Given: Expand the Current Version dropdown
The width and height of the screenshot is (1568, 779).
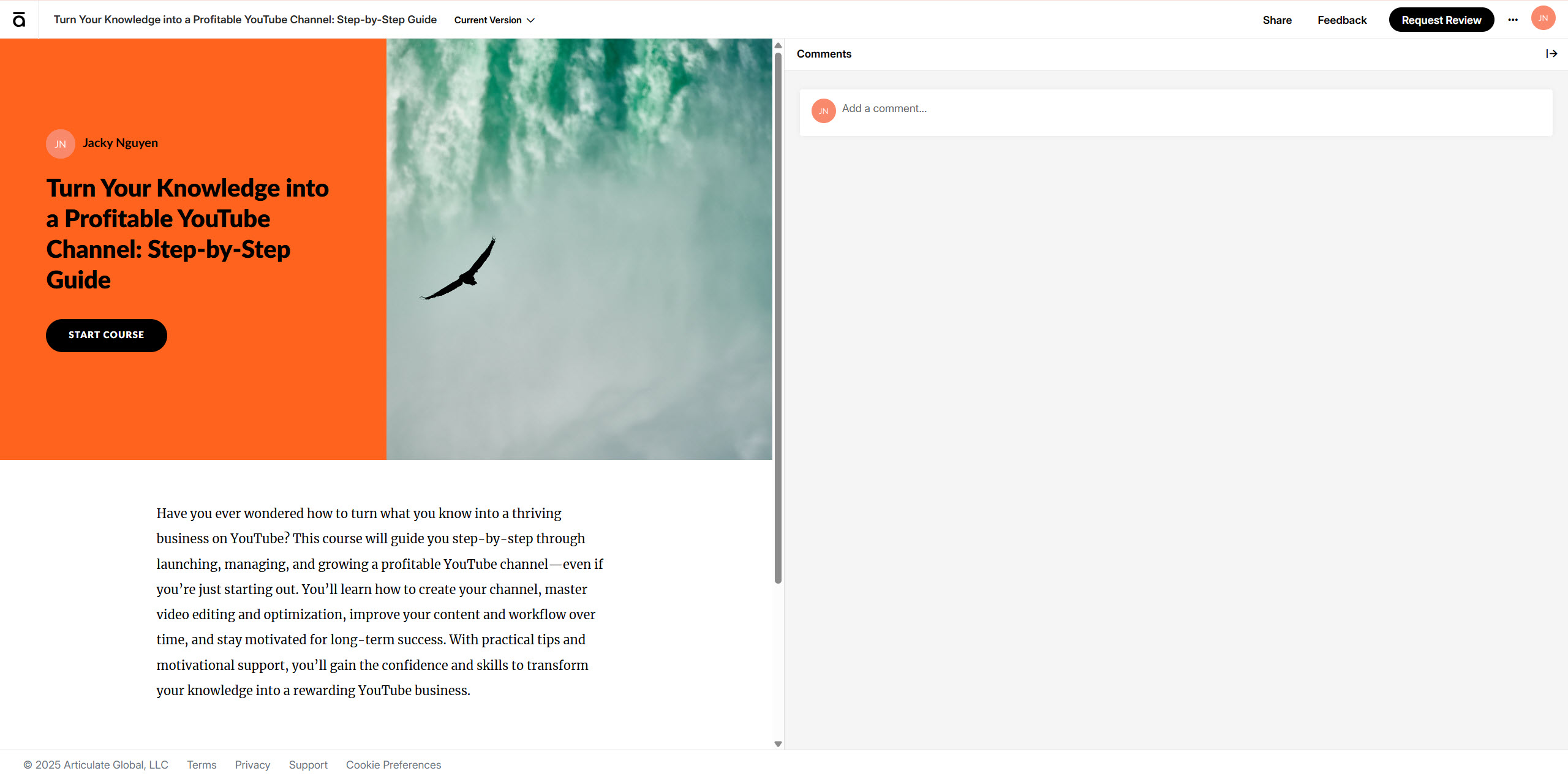Looking at the screenshot, I should pyautogui.click(x=494, y=20).
